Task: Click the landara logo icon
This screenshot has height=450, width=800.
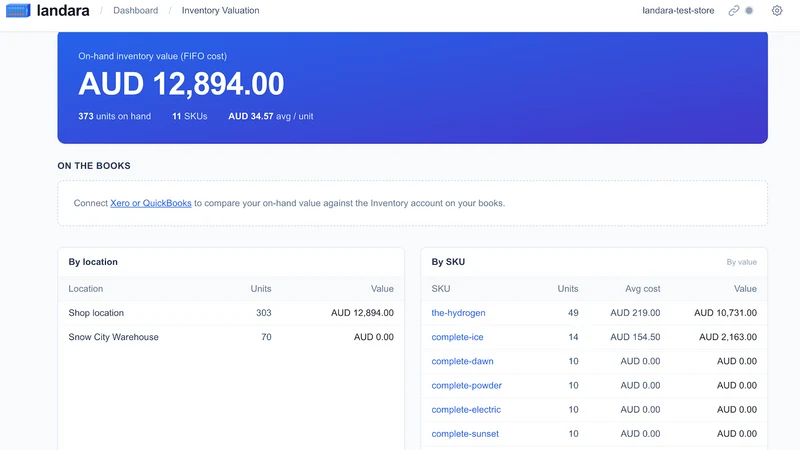Action: tap(18, 10)
